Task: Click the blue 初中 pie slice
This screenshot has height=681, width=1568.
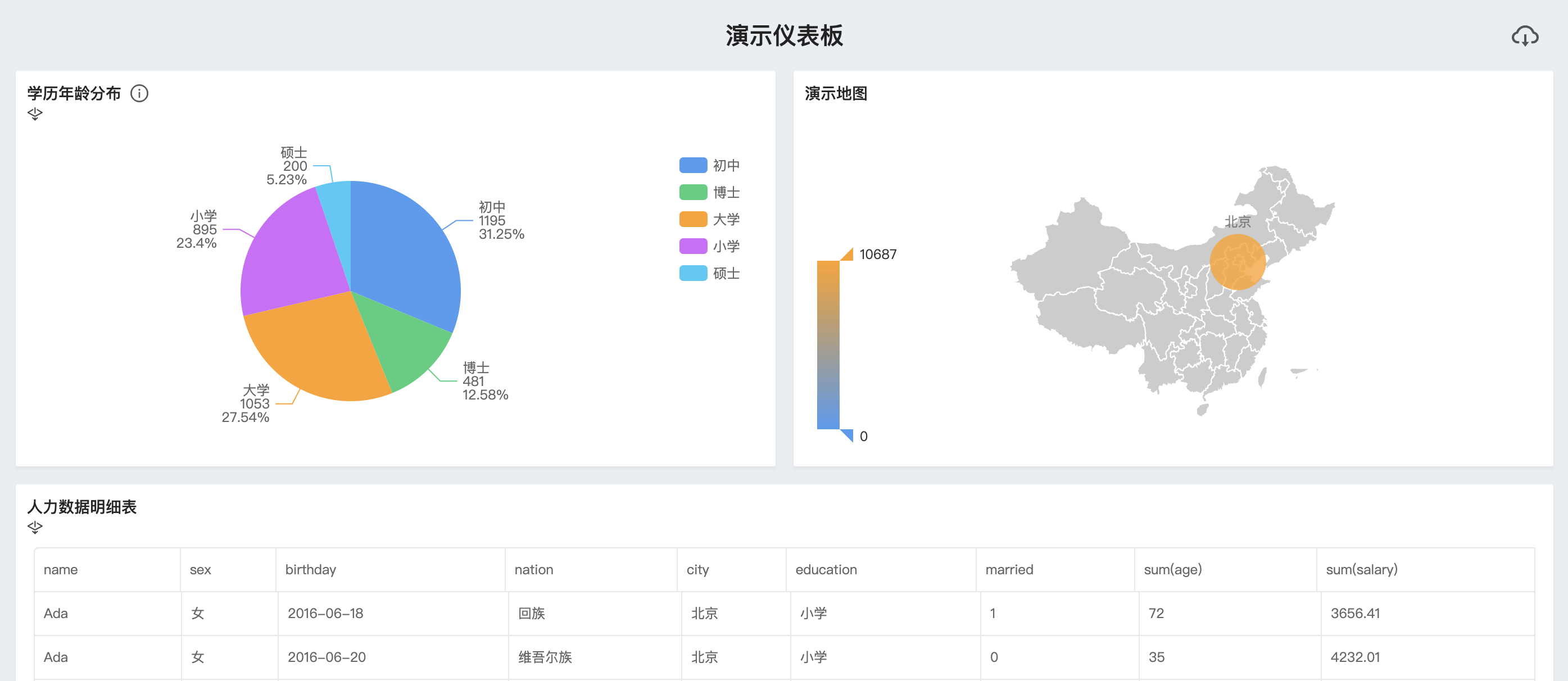Action: tap(405, 249)
